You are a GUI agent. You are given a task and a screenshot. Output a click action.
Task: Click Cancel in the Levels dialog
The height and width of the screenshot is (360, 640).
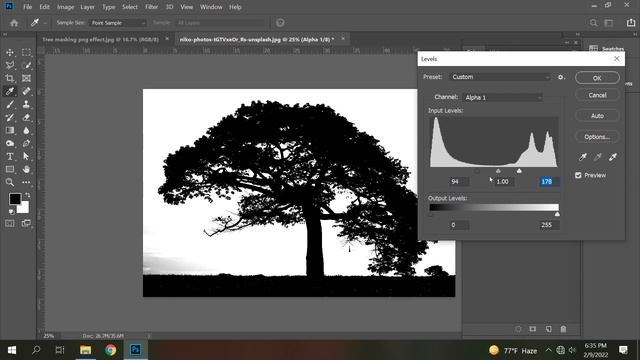(x=597, y=95)
